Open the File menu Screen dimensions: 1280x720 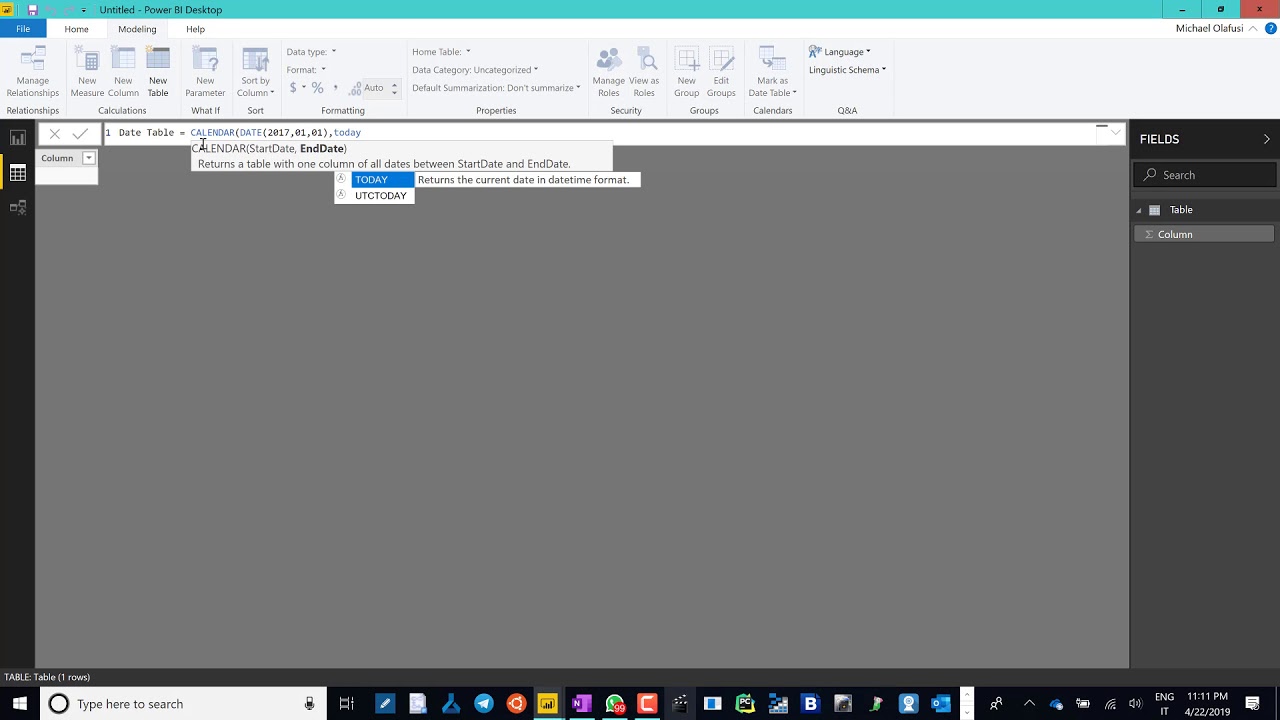[x=23, y=29]
